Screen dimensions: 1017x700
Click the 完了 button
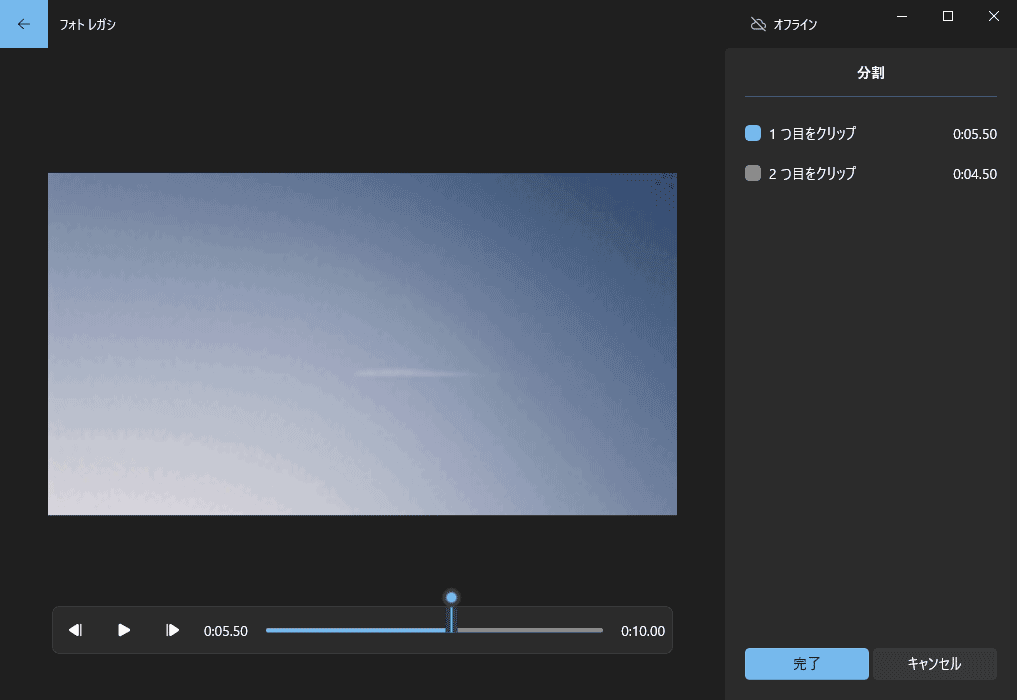click(806, 664)
